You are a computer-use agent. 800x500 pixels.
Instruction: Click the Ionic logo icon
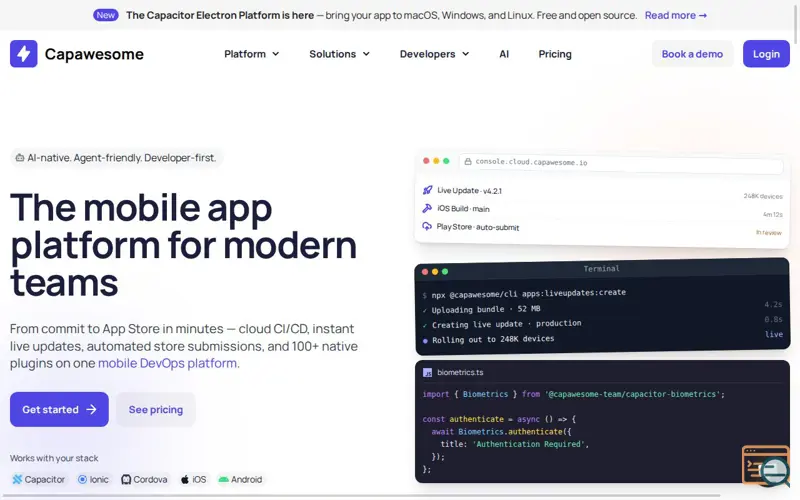(x=82, y=479)
